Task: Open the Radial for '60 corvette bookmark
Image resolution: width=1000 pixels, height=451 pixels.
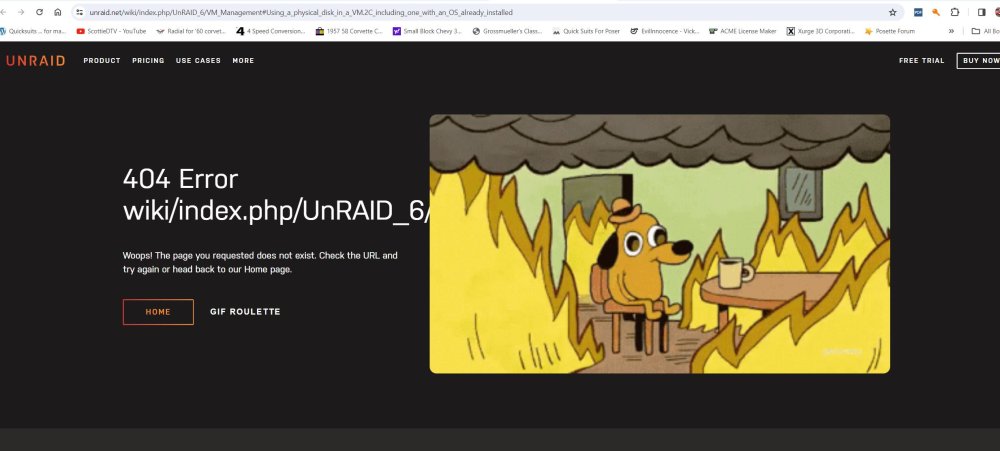Action: pos(191,31)
